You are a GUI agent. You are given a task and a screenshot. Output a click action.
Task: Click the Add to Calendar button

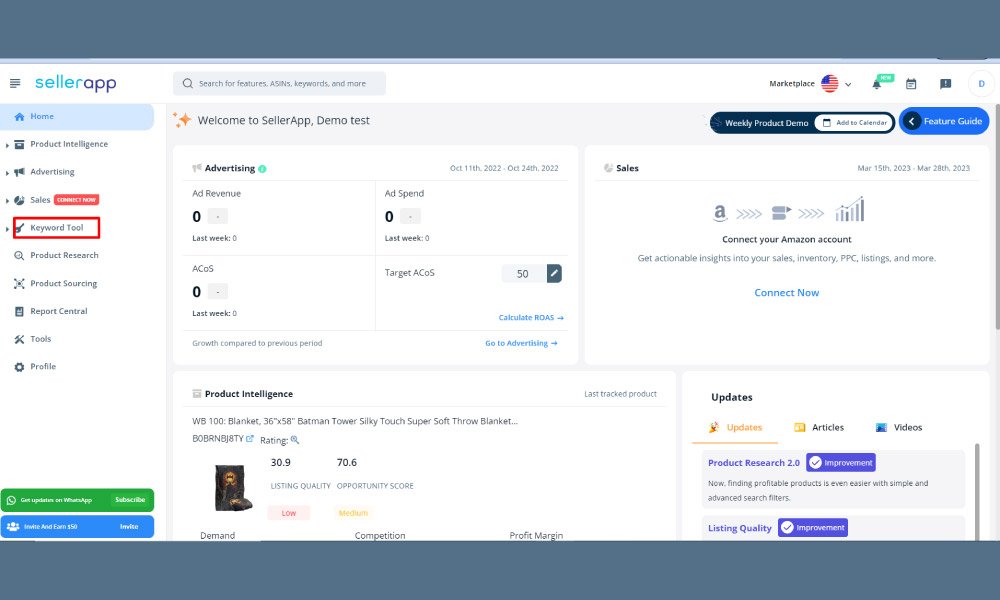tap(855, 122)
